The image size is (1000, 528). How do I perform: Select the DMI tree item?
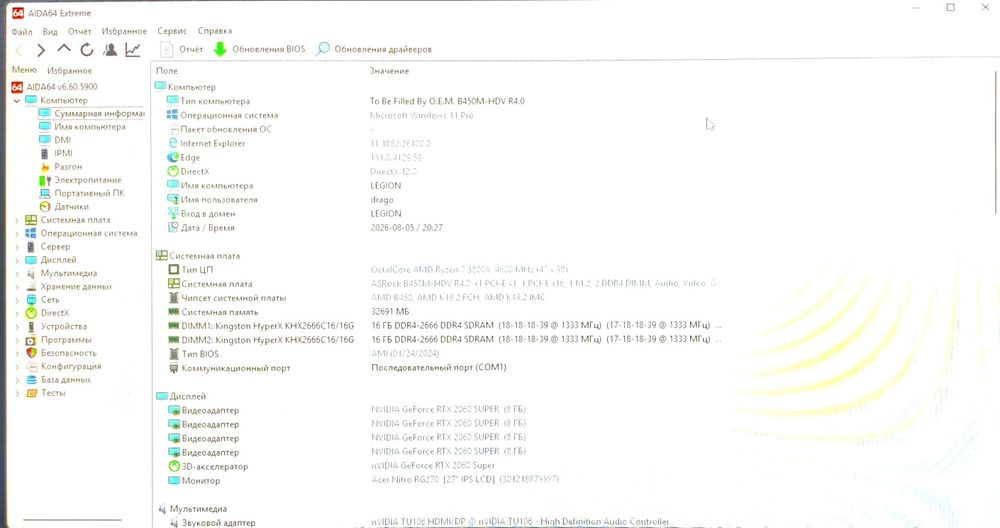click(55, 140)
